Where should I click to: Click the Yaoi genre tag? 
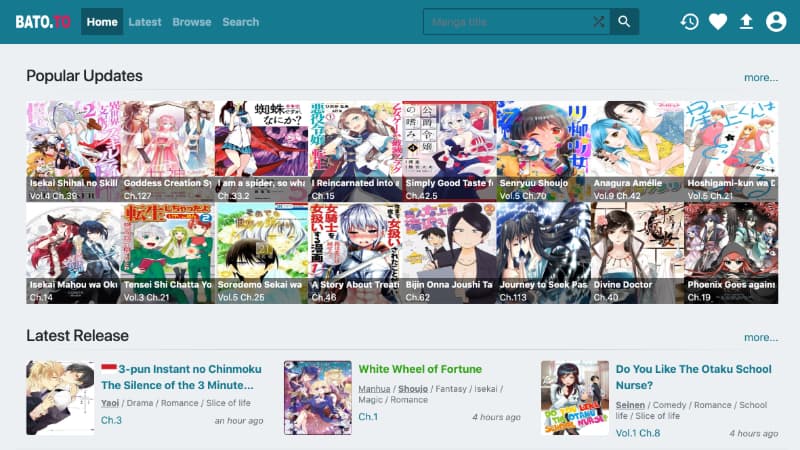click(110, 403)
